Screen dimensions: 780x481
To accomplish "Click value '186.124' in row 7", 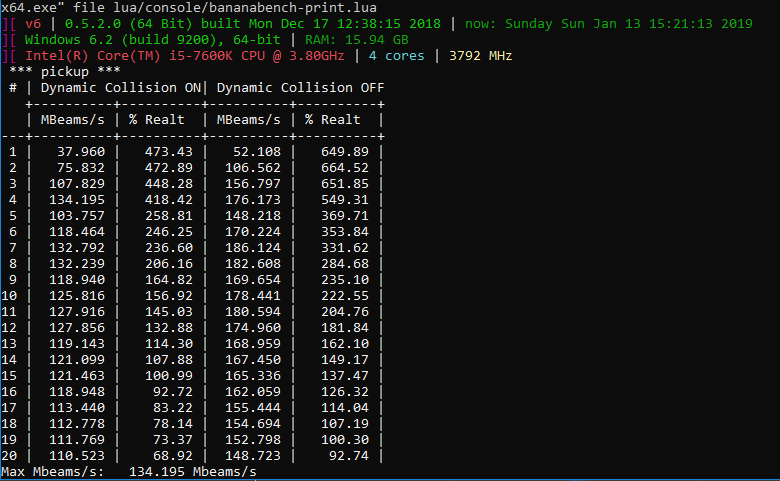I will click(253, 248).
